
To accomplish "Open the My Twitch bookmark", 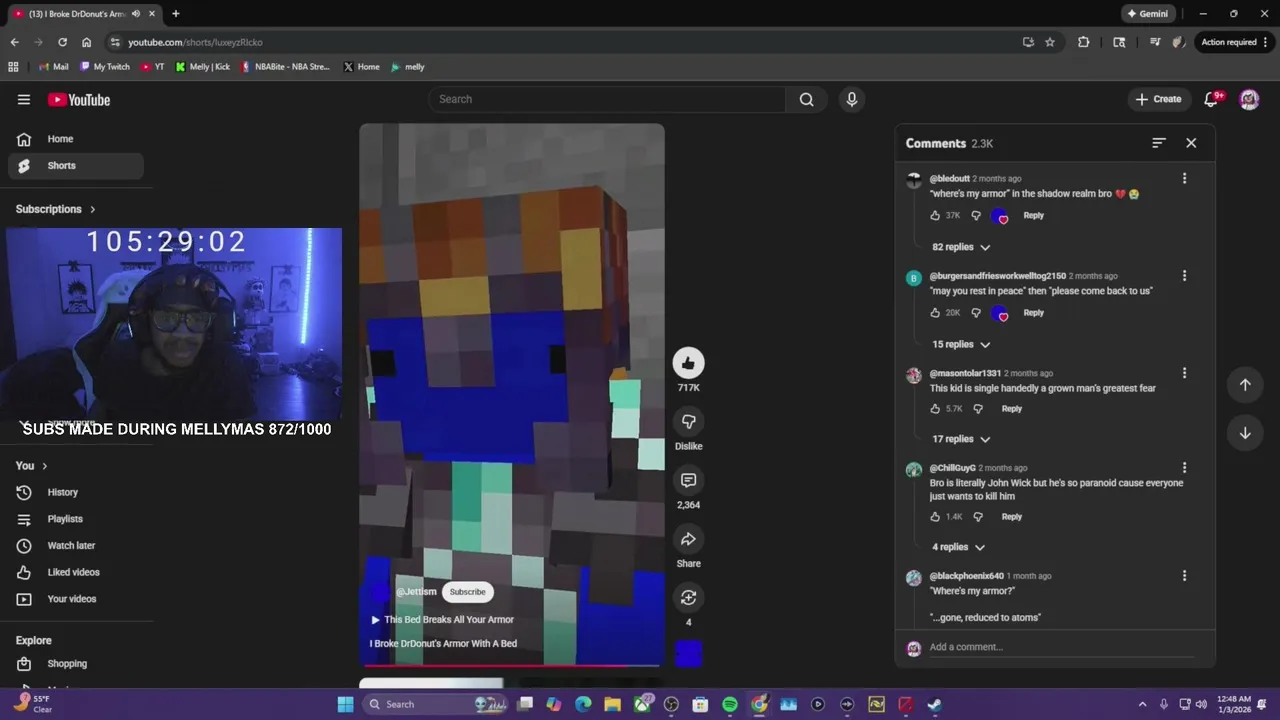I will coord(105,67).
